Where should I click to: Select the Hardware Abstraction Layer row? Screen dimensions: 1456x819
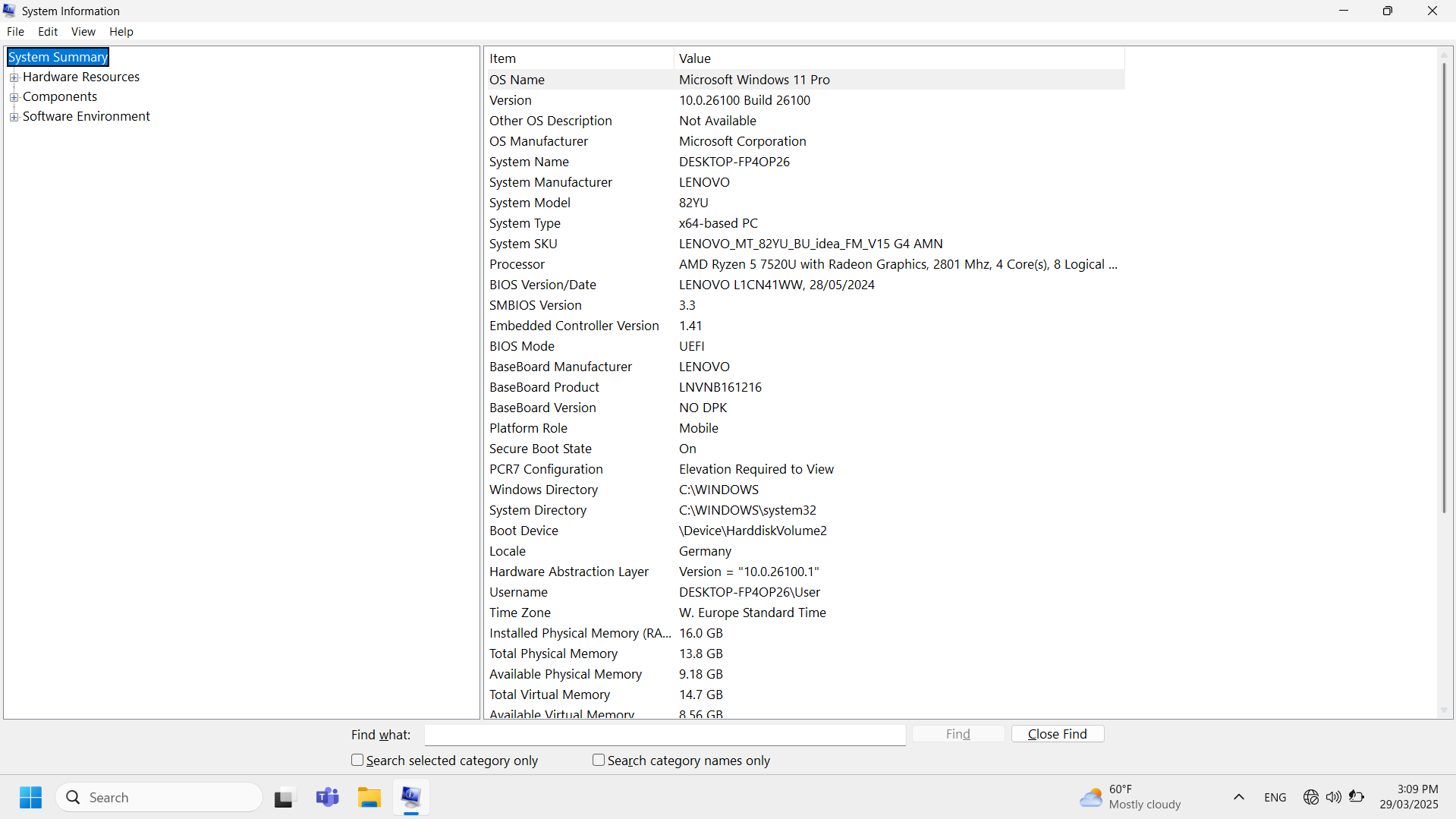[x=805, y=572]
